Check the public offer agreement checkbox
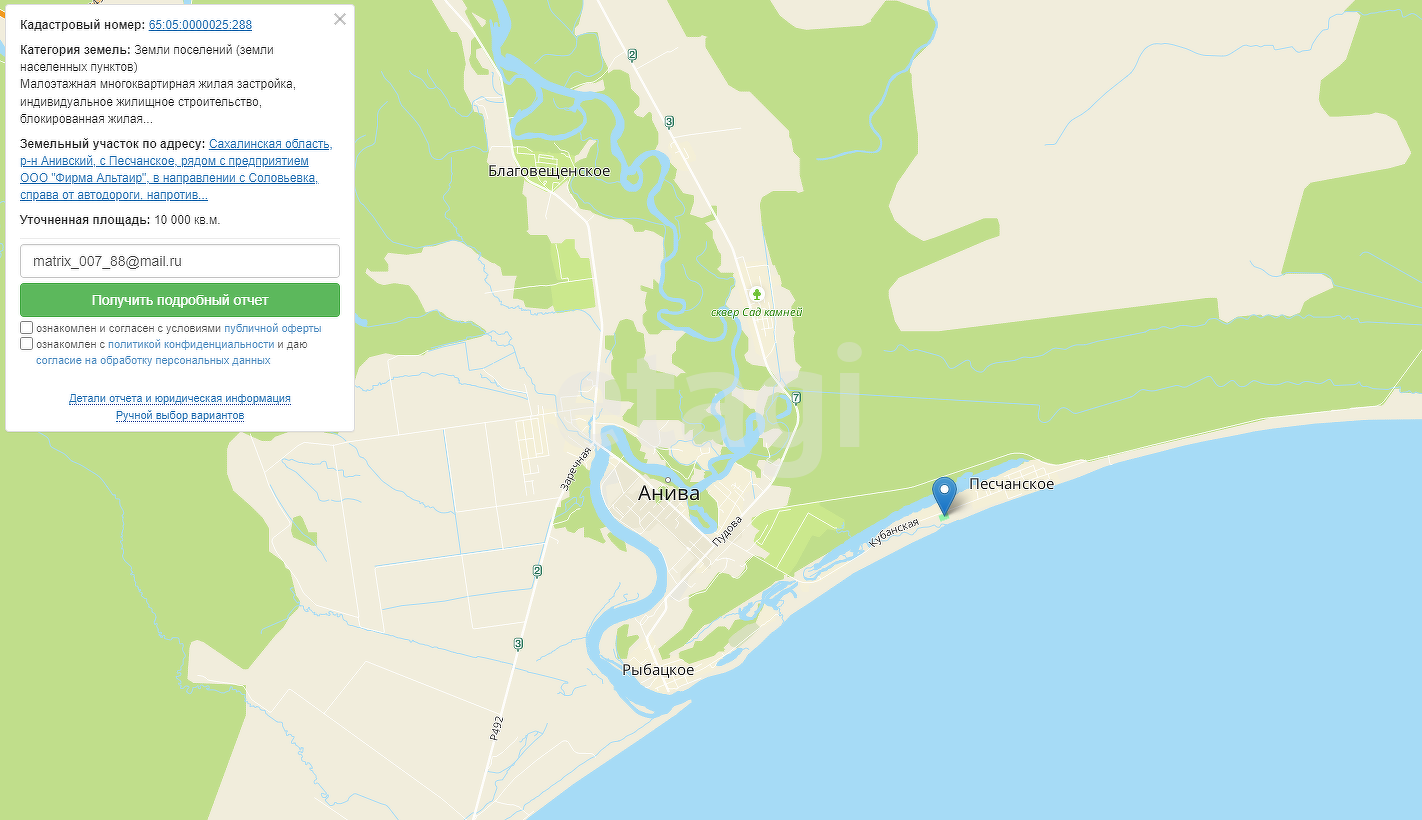 pyautogui.click(x=27, y=328)
